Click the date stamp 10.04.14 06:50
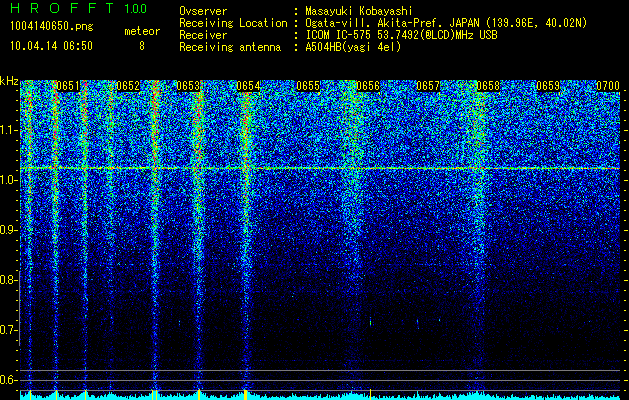The height and width of the screenshot is (400, 629). point(51,46)
